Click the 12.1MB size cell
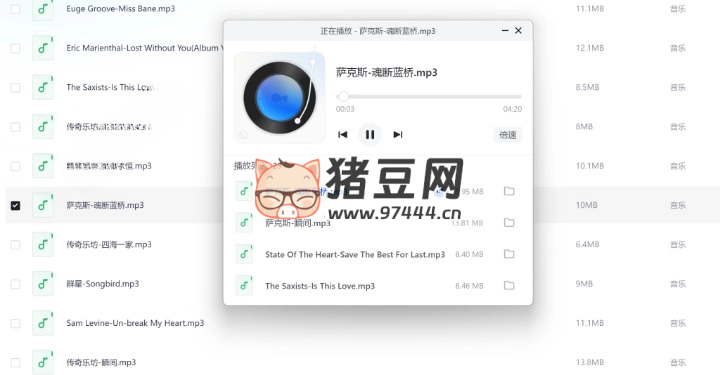Screen dimensions: 720x375 (590, 48)
